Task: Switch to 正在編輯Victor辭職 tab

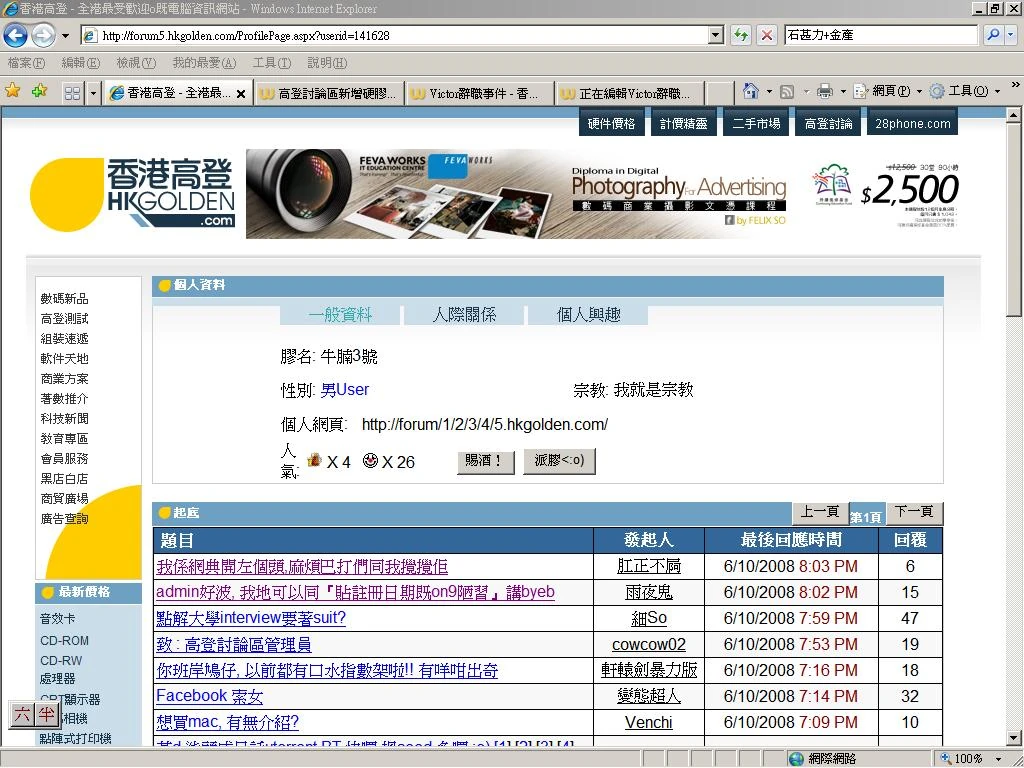Action: point(630,94)
